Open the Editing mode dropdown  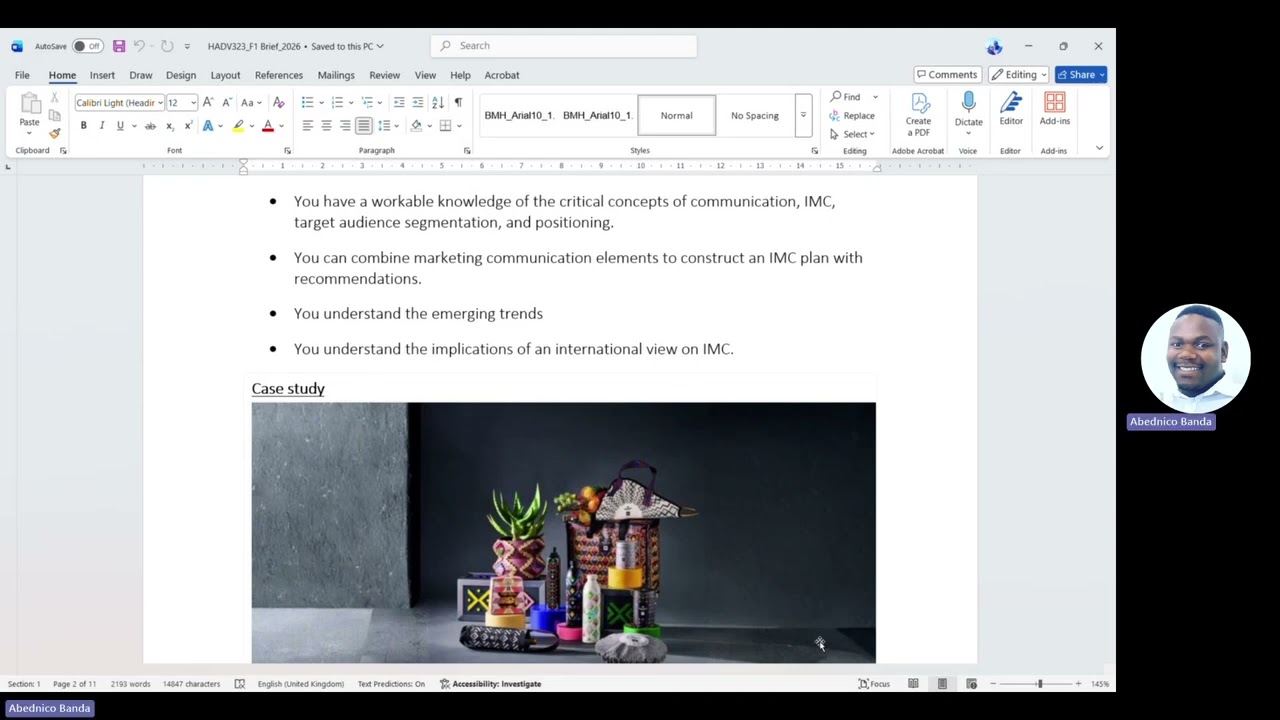1018,75
